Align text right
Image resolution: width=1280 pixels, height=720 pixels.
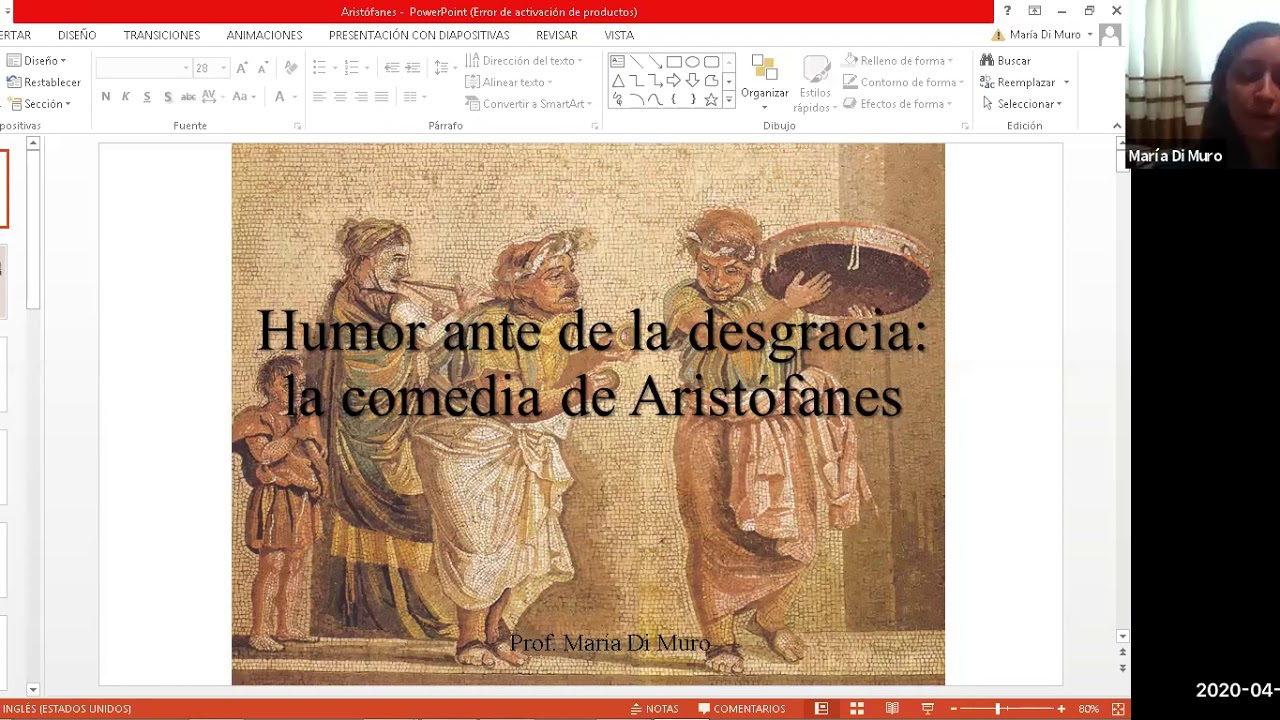pyautogui.click(x=361, y=97)
